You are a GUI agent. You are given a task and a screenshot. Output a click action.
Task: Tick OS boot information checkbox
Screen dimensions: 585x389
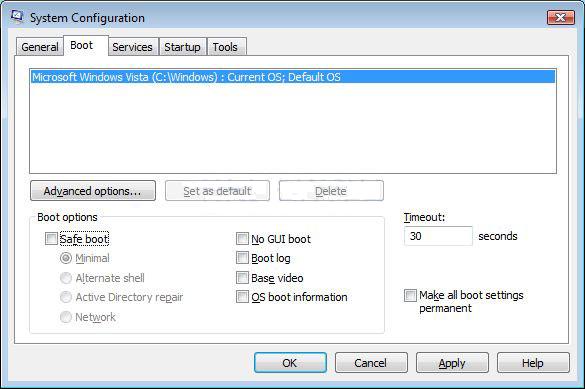coord(242,297)
